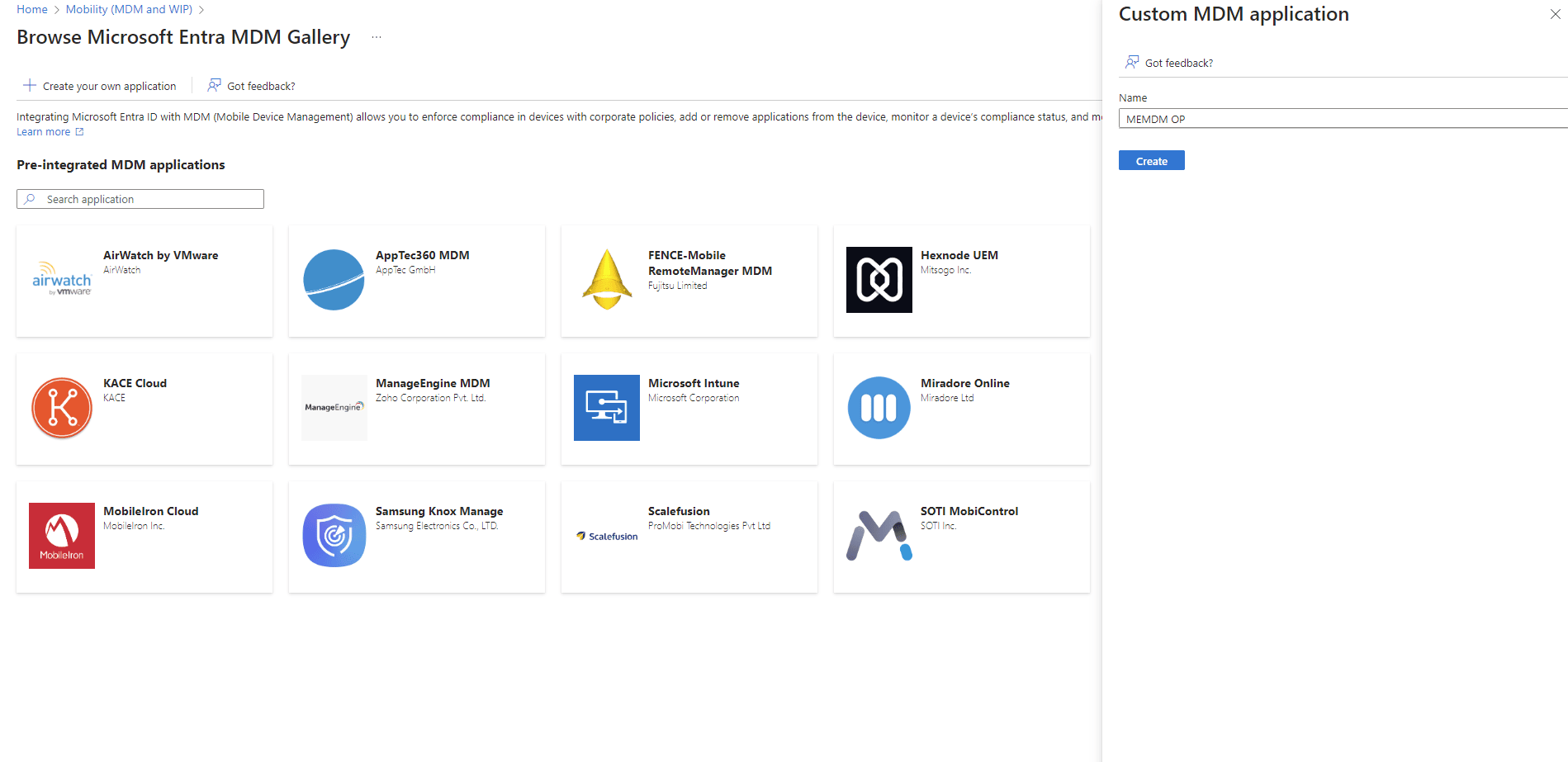Open the MobileIron Cloud red icon
The width and height of the screenshot is (1568, 762).
pos(62,536)
